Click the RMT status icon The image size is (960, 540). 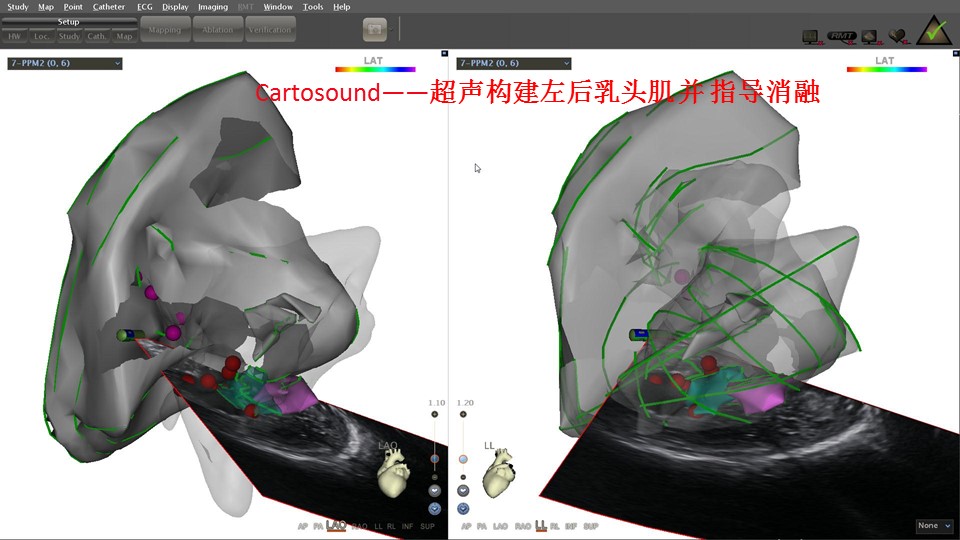coord(842,37)
